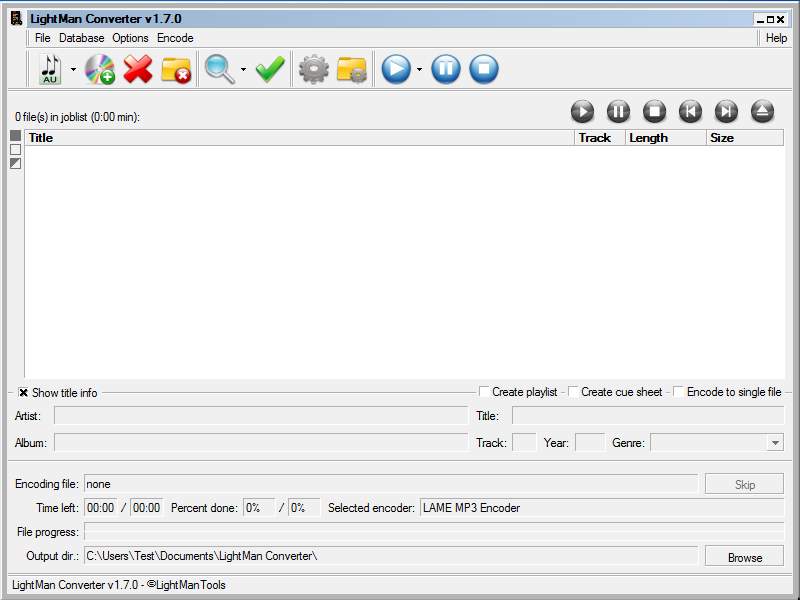
Task: Open the File menu
Action: tap(42, 38)
